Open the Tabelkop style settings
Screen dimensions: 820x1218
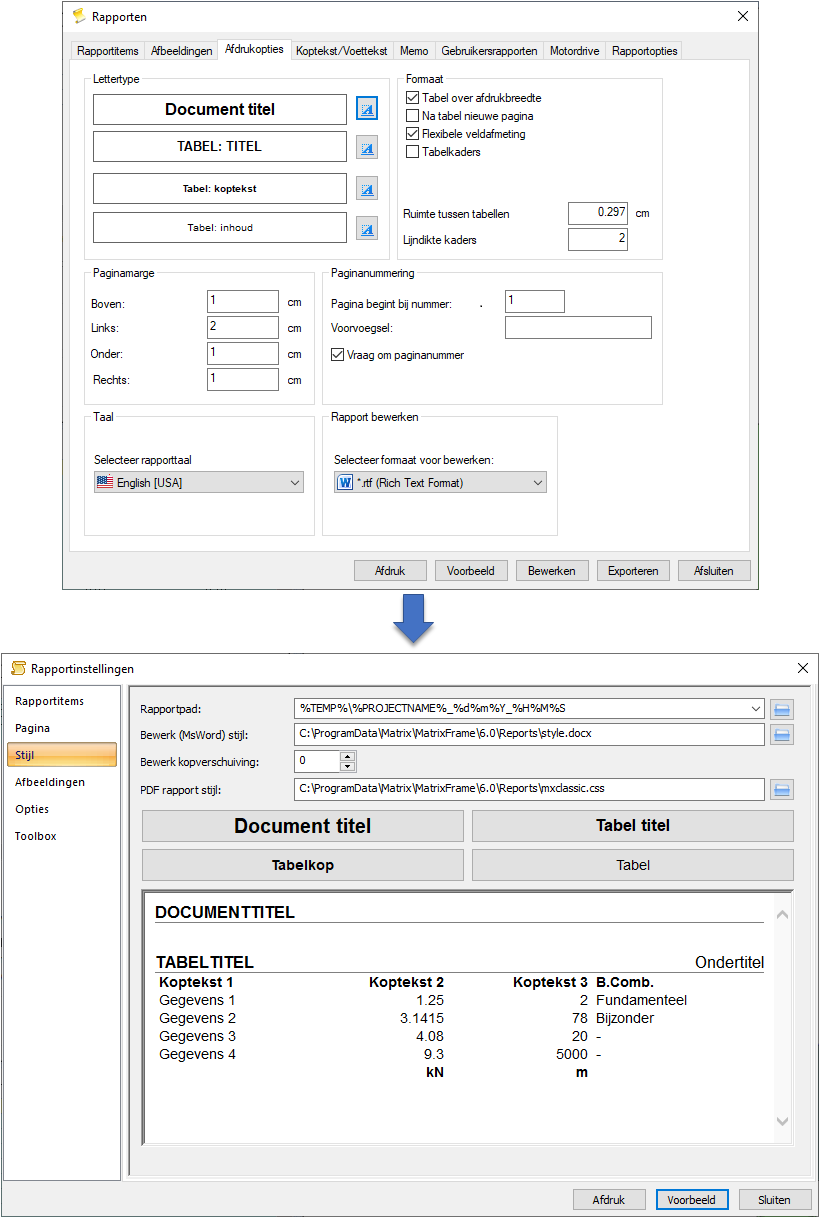click(x=302, y=864)
